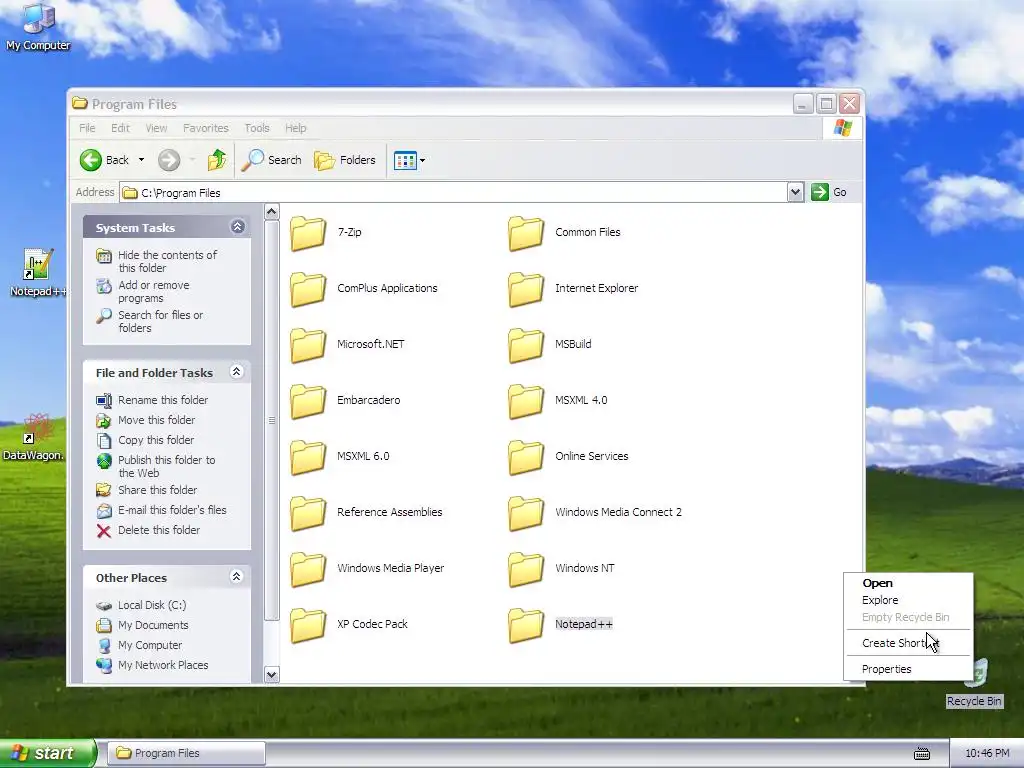Viewport: 1024px width, 768px height.
Task: Select the Microsoft.NET folder icon
Action: [x=308, y=345]
